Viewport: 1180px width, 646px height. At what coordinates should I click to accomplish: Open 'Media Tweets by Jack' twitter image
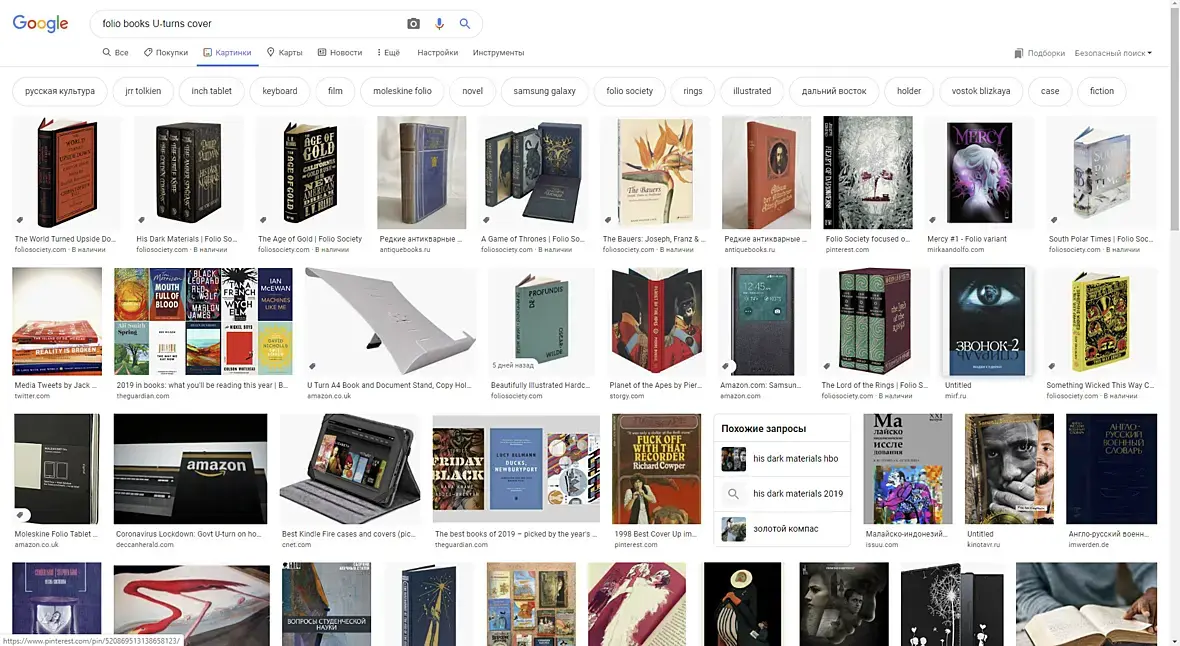[x=57, y=321]
